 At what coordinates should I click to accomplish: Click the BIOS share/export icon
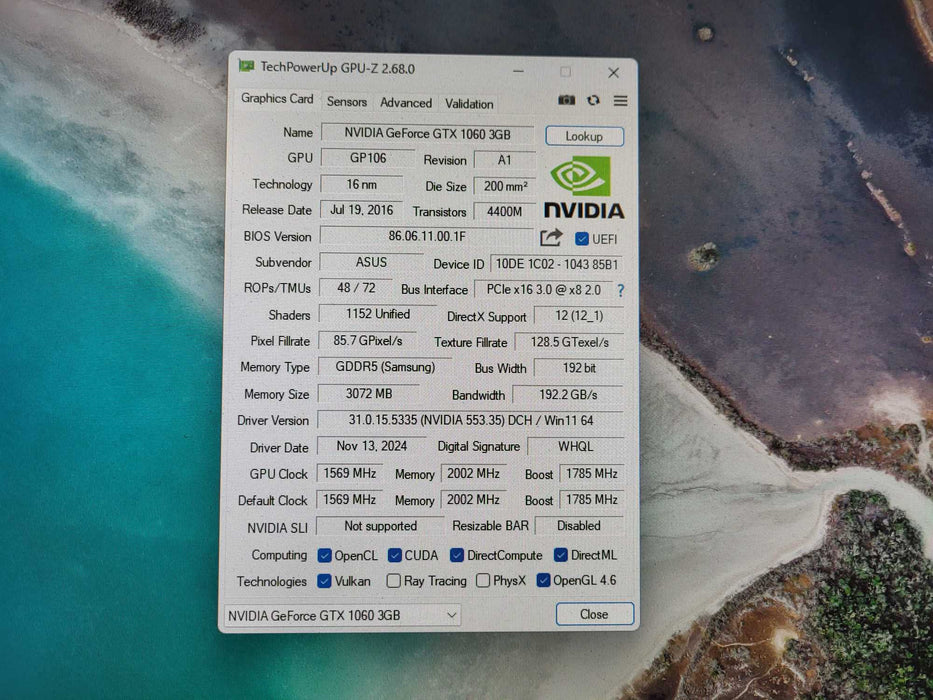coord(551,238)
